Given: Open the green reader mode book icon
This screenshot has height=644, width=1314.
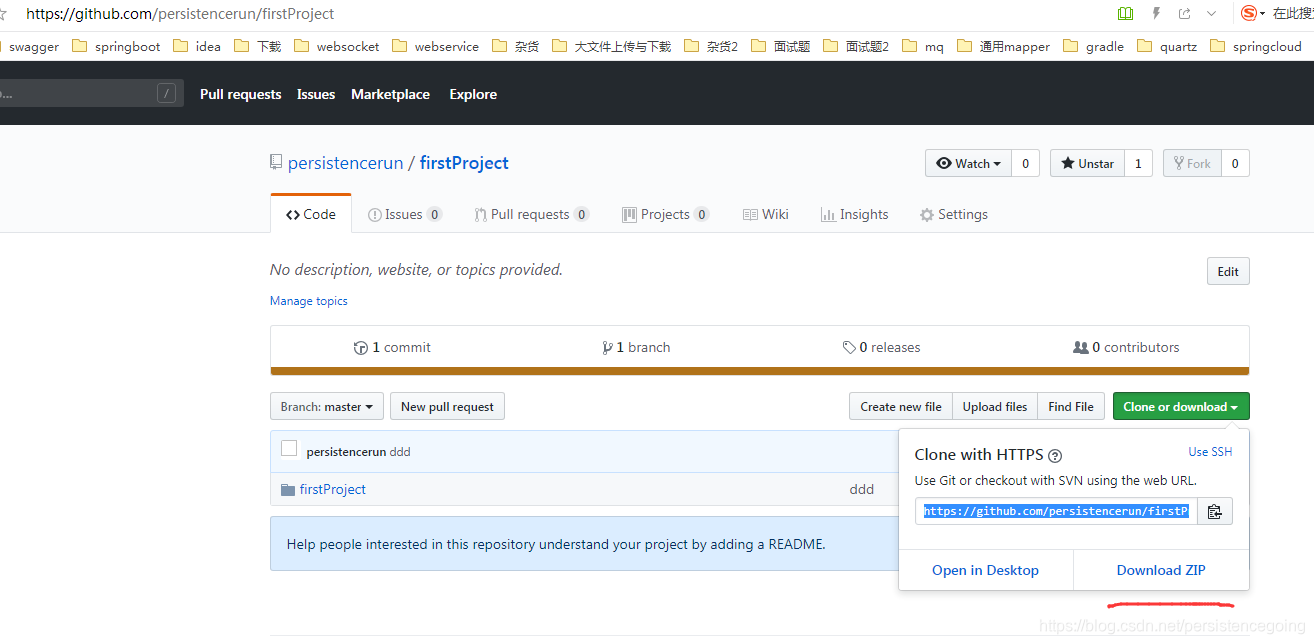Looking at the screenshot, I should [1126, 14].
